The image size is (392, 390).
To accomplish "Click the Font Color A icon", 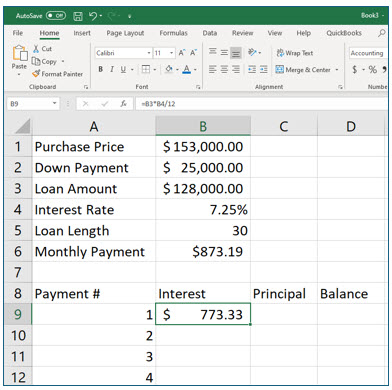I will (187, 69).
